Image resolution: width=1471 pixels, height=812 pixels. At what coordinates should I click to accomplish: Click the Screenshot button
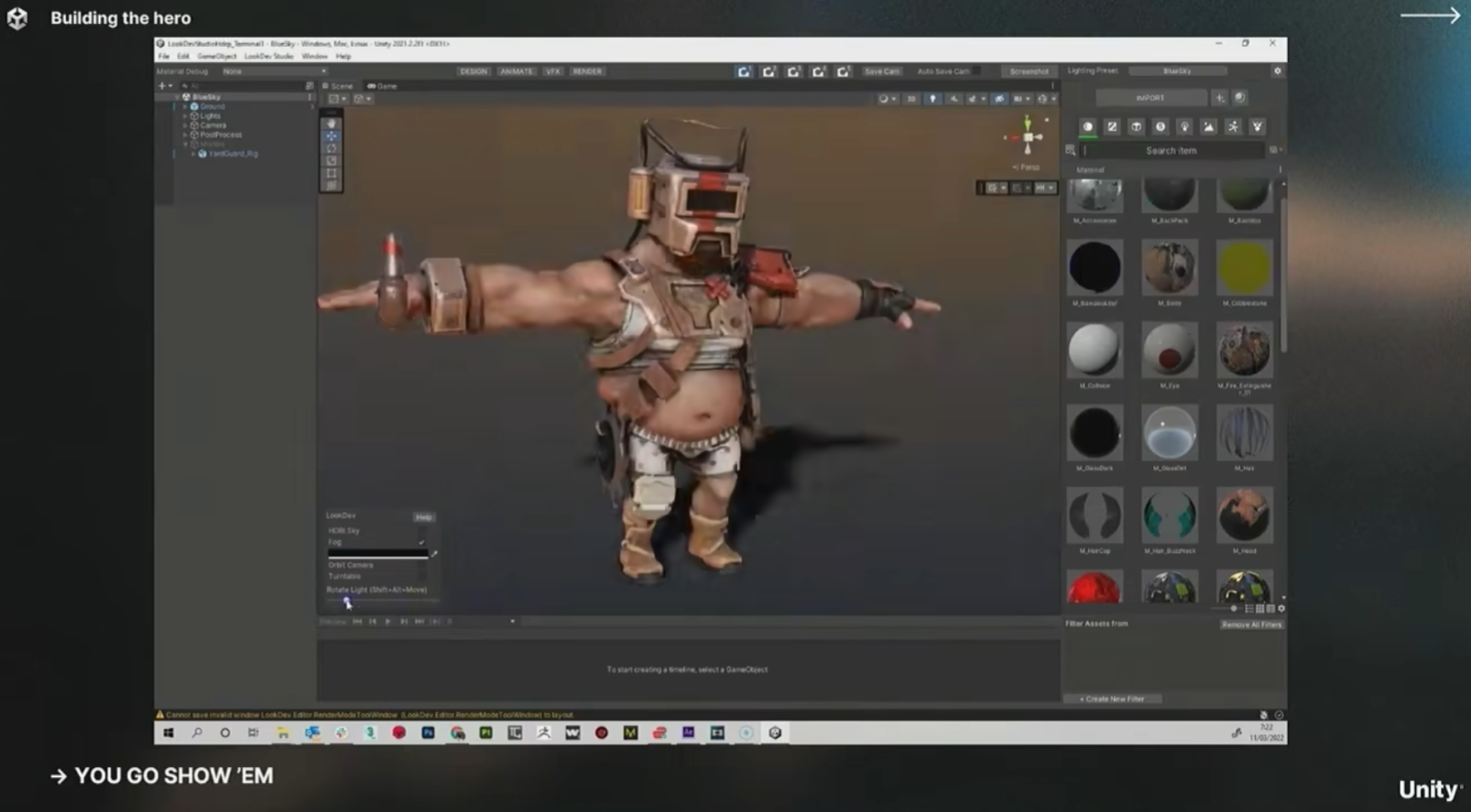click(1029, 71)
